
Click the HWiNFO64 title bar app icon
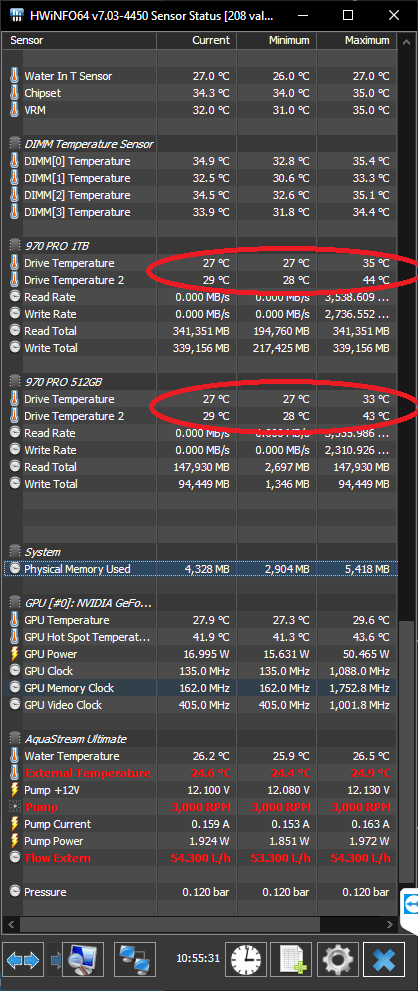point(17,15)
